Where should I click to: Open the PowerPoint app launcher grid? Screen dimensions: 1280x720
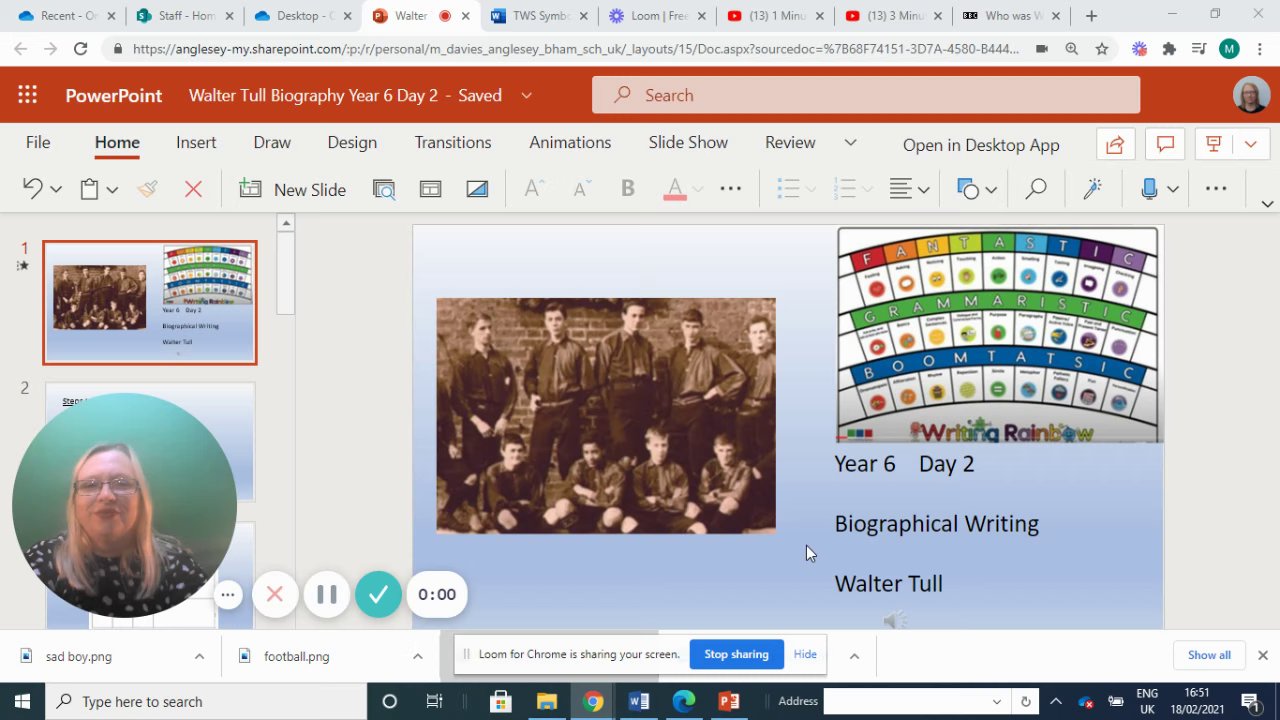click(x=27, y=95)
